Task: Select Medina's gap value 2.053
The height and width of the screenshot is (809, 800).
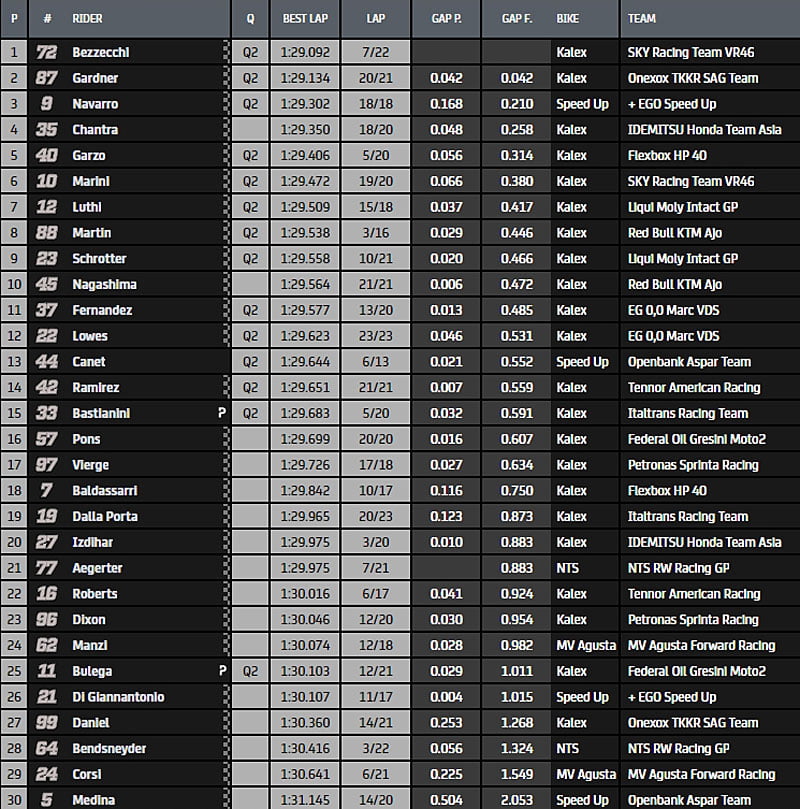Action: coord(518,800)
